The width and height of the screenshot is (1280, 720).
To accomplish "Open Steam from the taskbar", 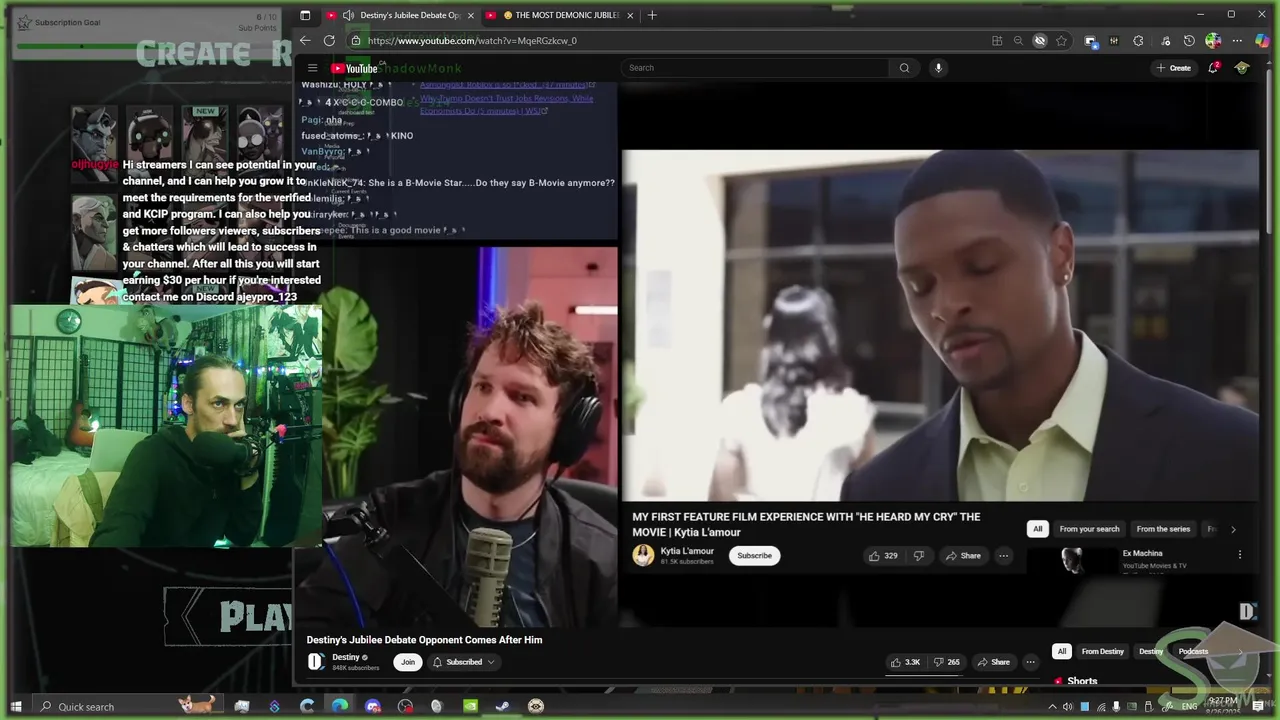I will click(502, 706).
